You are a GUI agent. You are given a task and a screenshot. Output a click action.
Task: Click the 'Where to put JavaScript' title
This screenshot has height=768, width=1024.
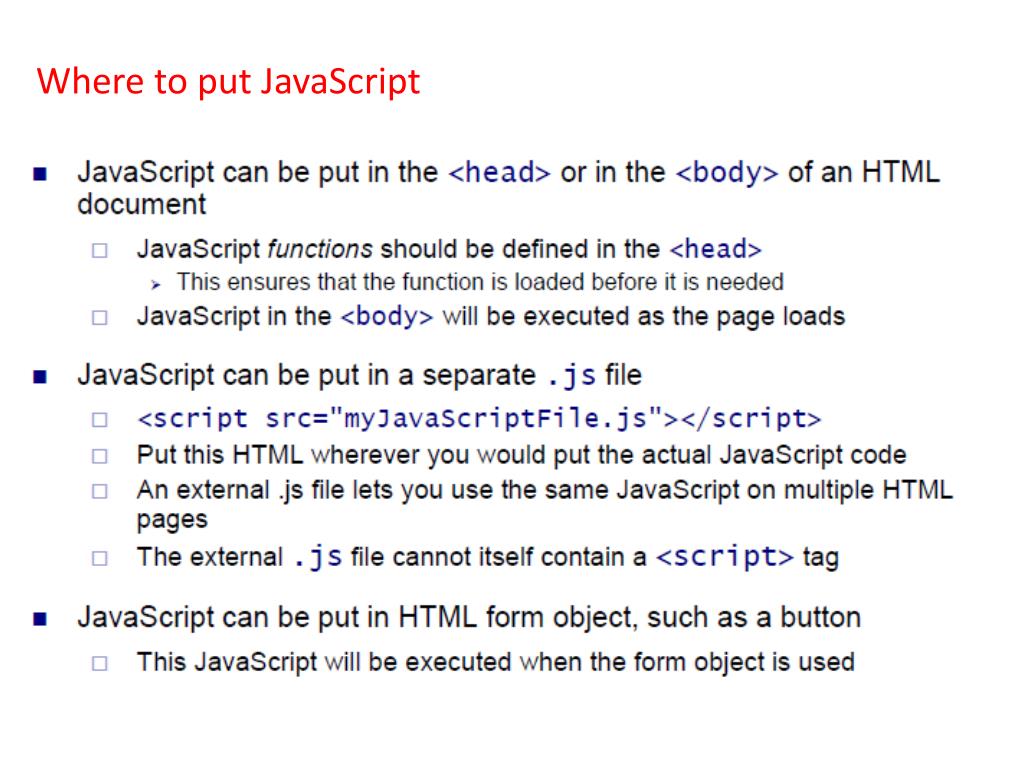228,82
